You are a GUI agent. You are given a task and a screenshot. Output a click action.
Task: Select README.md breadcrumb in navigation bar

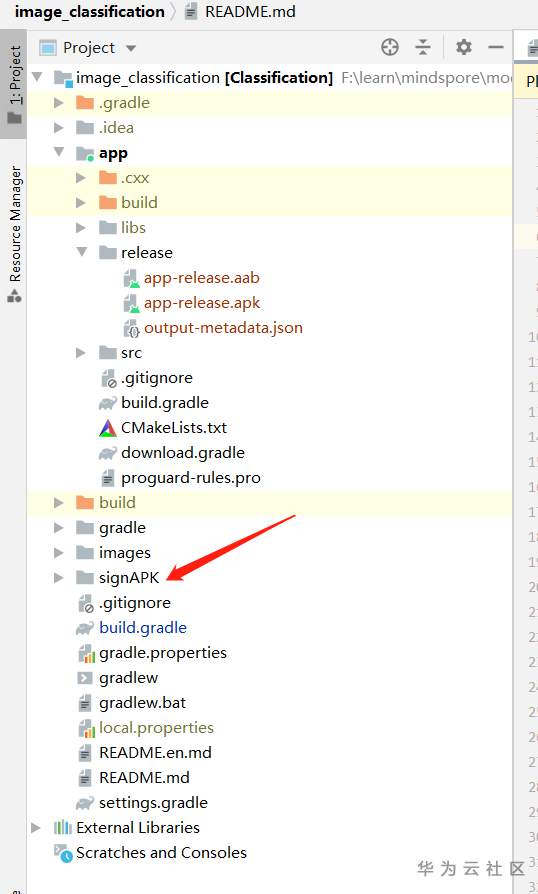[250, 12]
